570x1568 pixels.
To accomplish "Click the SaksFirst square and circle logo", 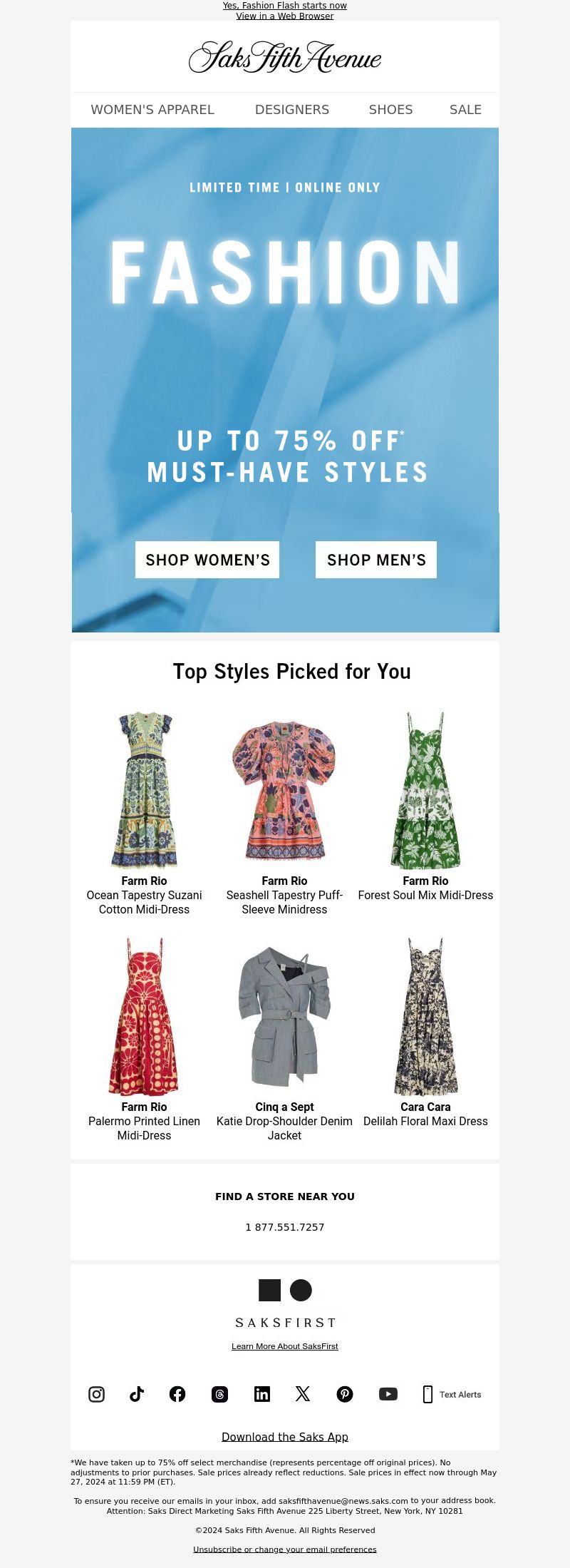I will (285, 1290).
